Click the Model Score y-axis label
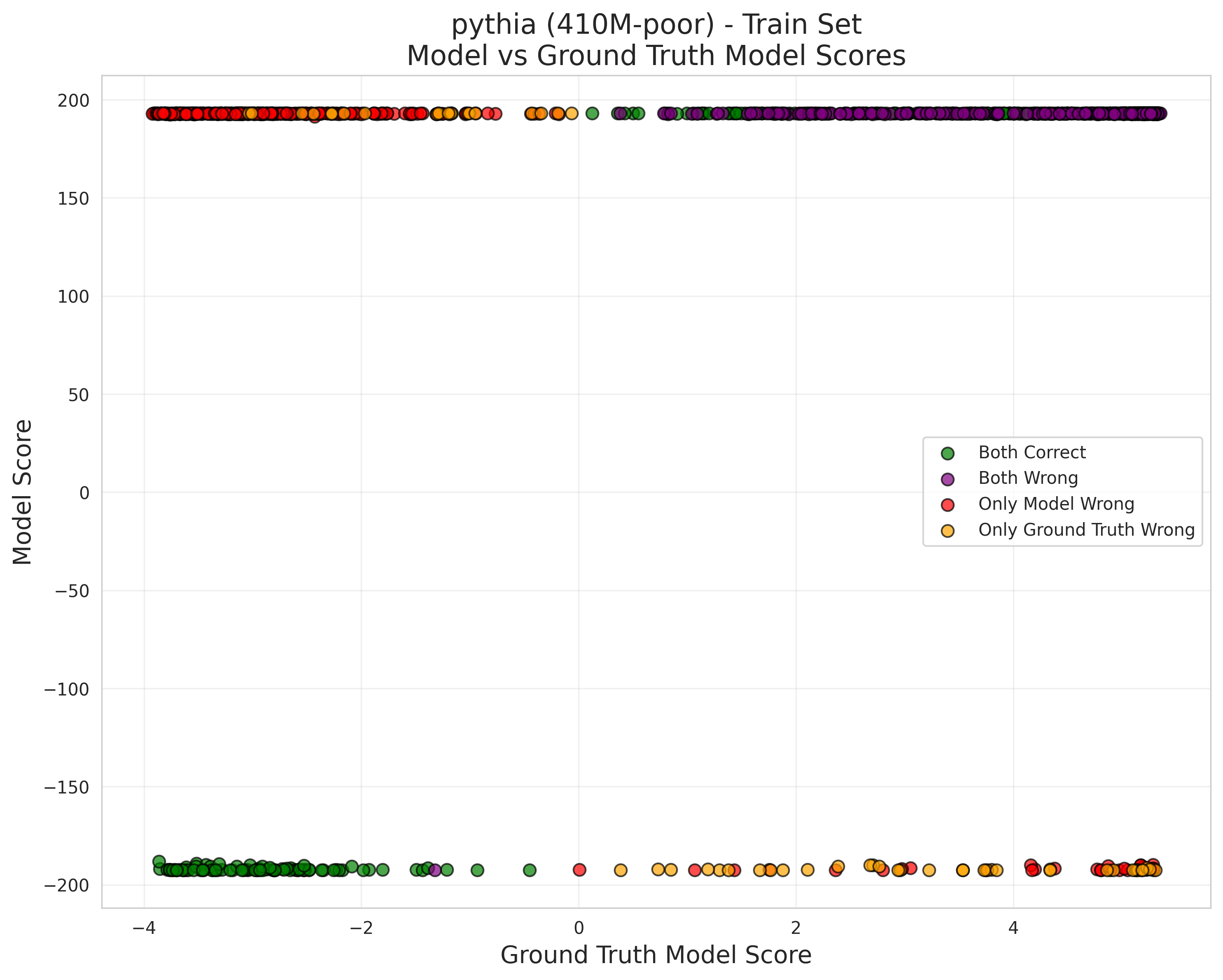1223x980 pixels. click(23, 492)
